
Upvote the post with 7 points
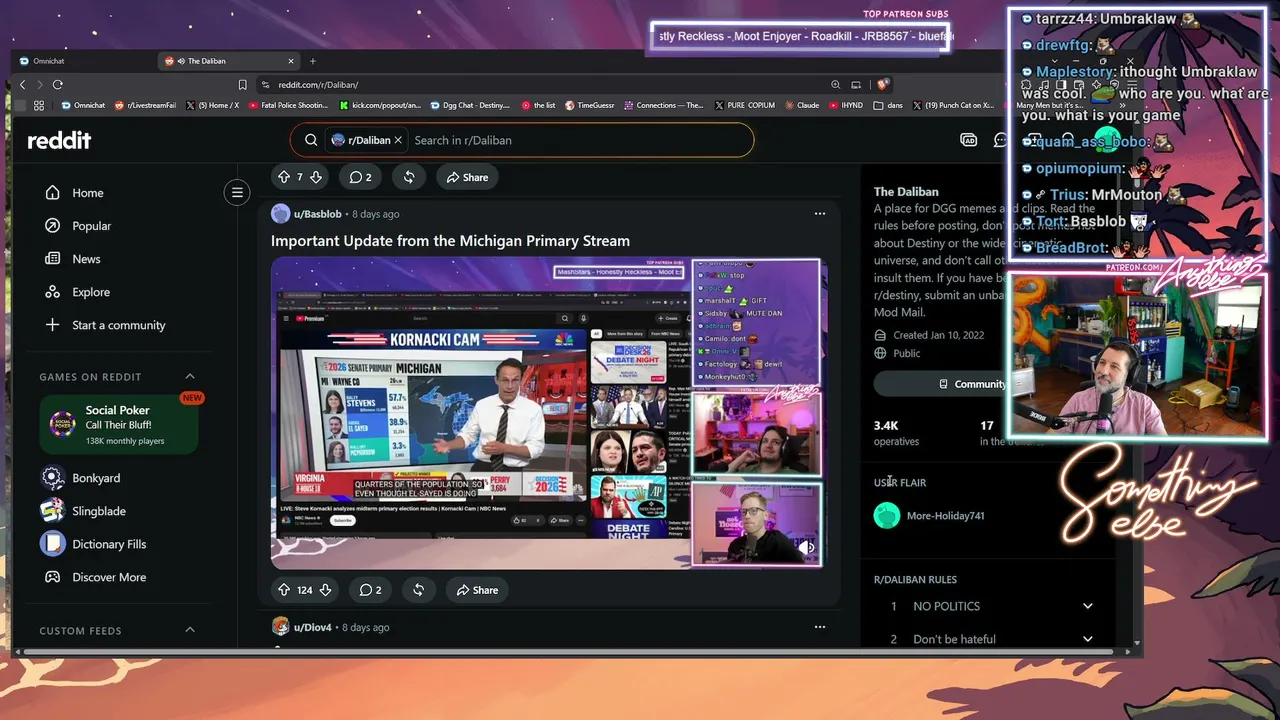(x=284, y=177)
